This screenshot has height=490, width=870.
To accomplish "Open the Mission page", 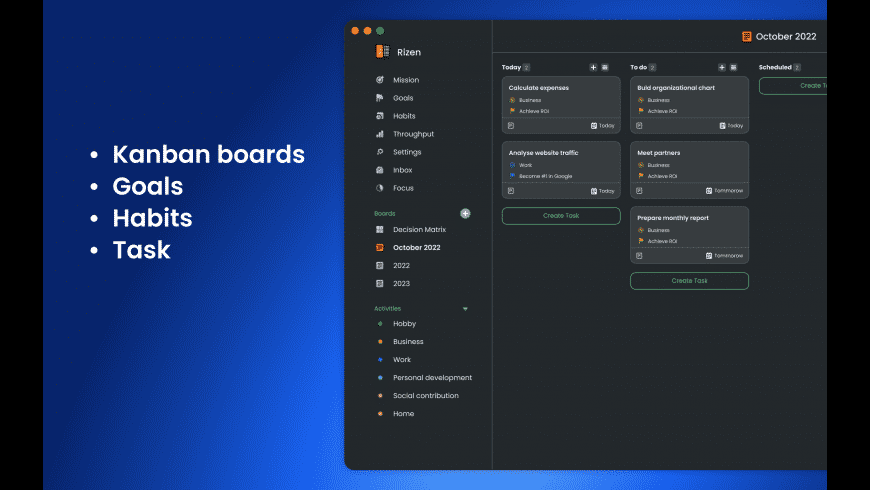I will point(406,80).
